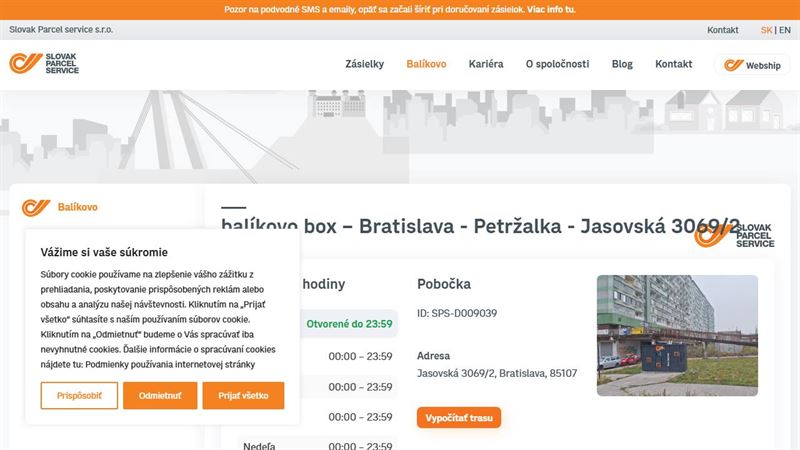This screenshot has width=800, height=450.
Task: Open the O spoločnosti menu item
Action: (x=557, y=64)
